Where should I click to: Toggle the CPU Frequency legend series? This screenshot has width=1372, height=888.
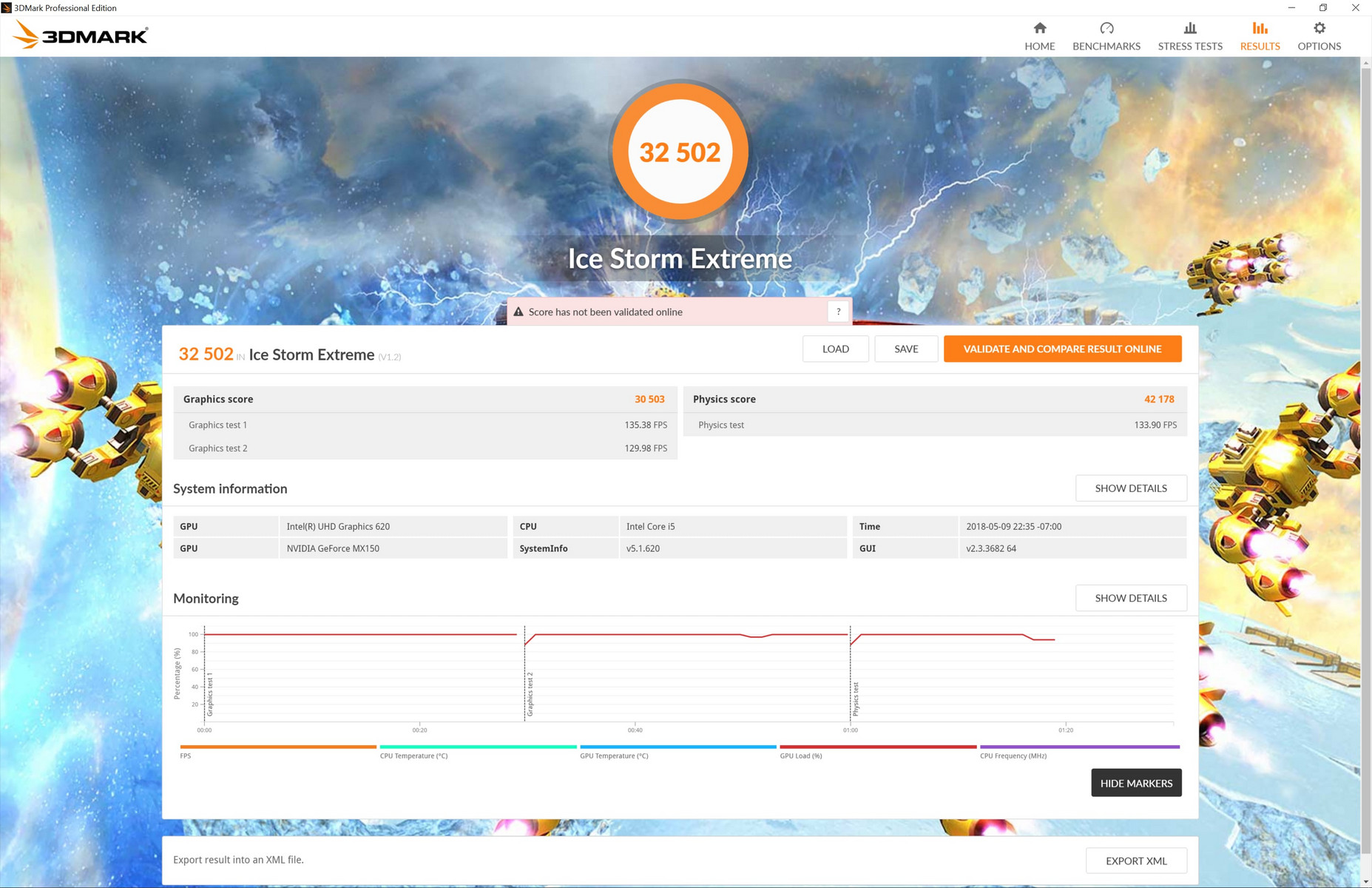[1079, 751]
